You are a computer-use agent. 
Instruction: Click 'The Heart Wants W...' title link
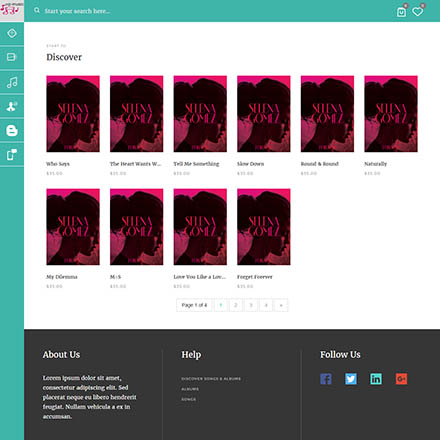click(x=135, y=164)
